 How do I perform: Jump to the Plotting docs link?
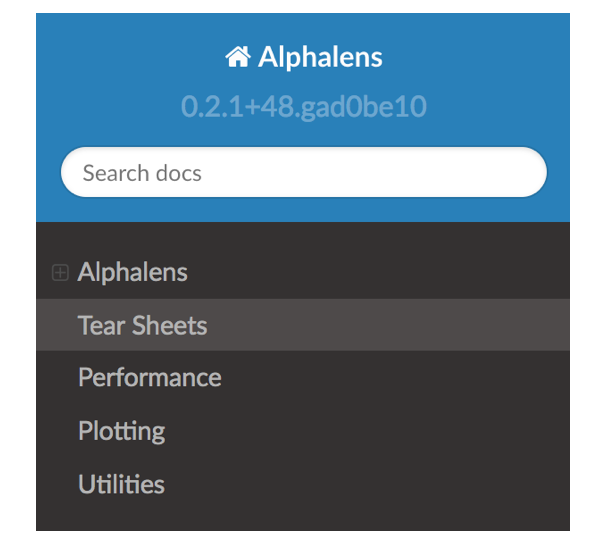[x=122, y=432]
